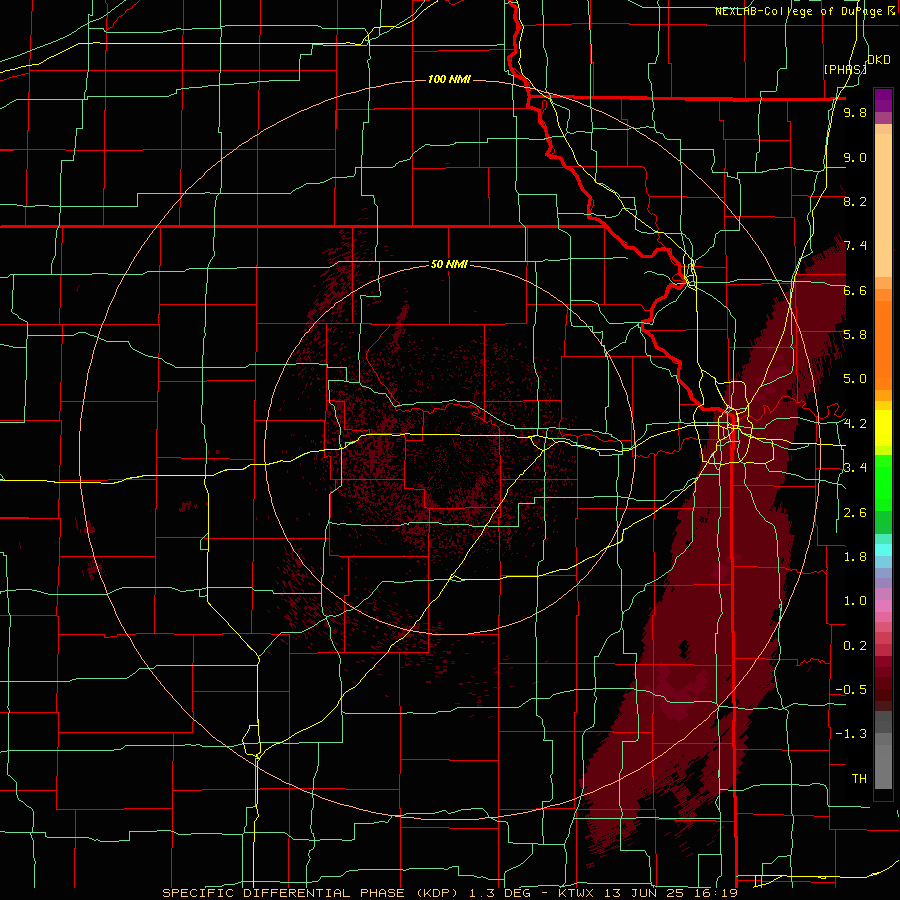Click the 5.8 value on the color scale
900x900 pixels.
click(855, 335)
